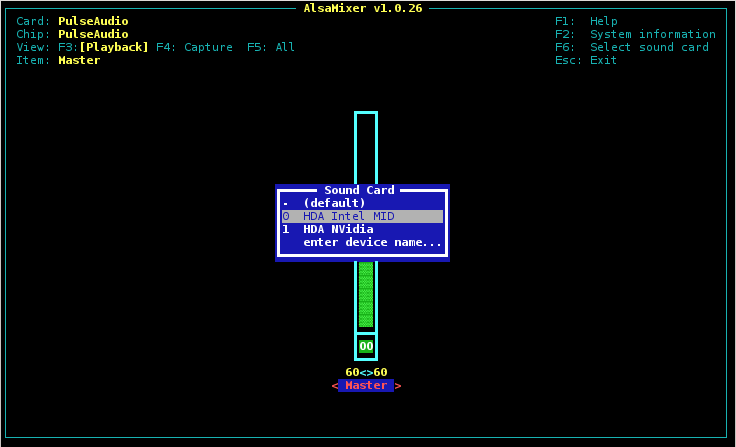The height and width of the screenshot is (447, 736).
Task: Open the F1 Help entry
Action: click(586, 21)
